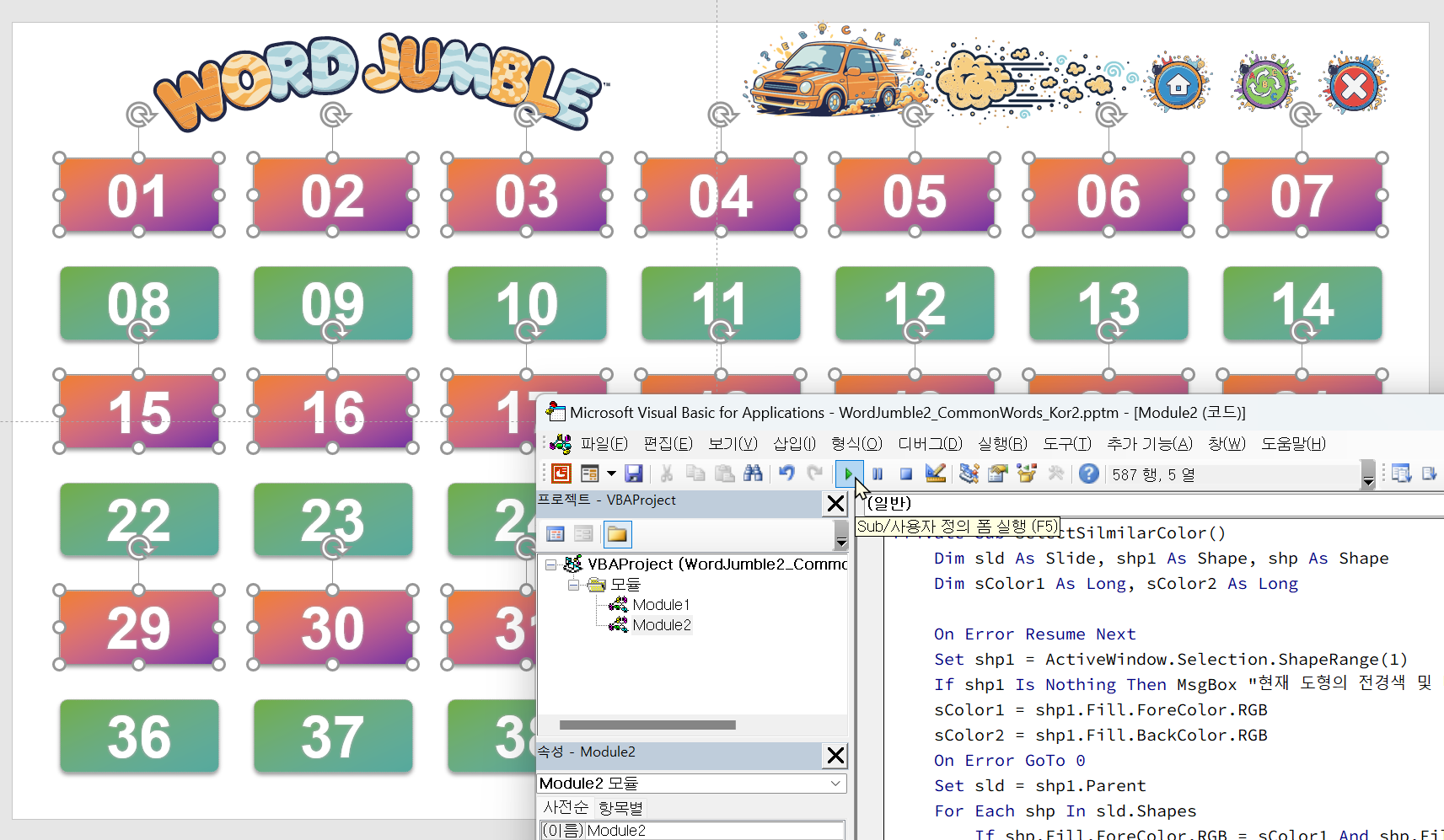Select Module2 in project tree
This screenshot has height=840, width=1444.
[662, 625]
